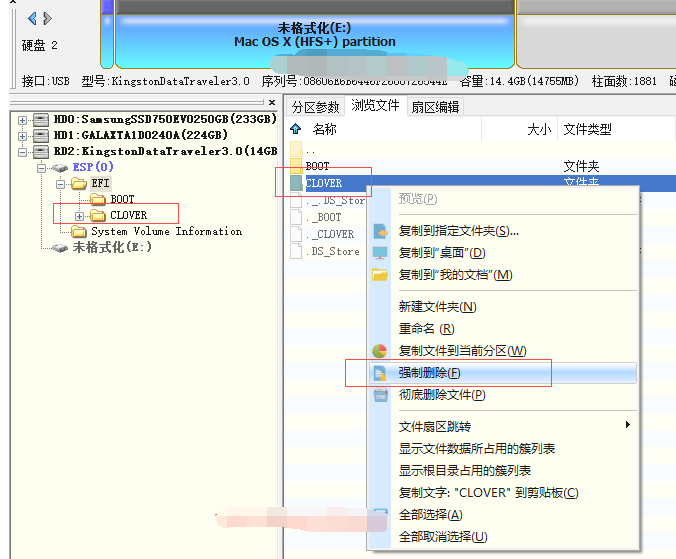Select 重命名(R) in the context menu

[x=426, y=329]
